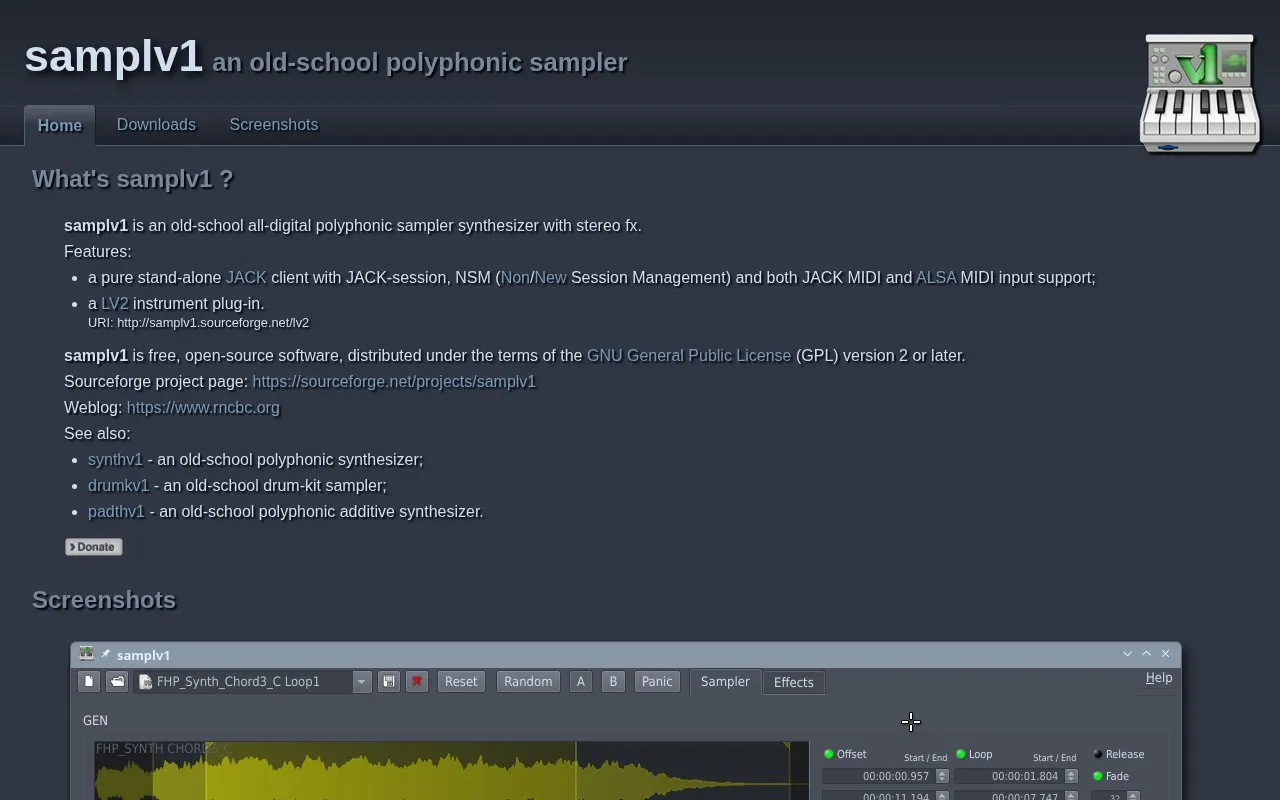Open the sourceforge.net/projects/samplv1 link
This screenshot has height=800, width=1280.
click(x=394, y=381)
